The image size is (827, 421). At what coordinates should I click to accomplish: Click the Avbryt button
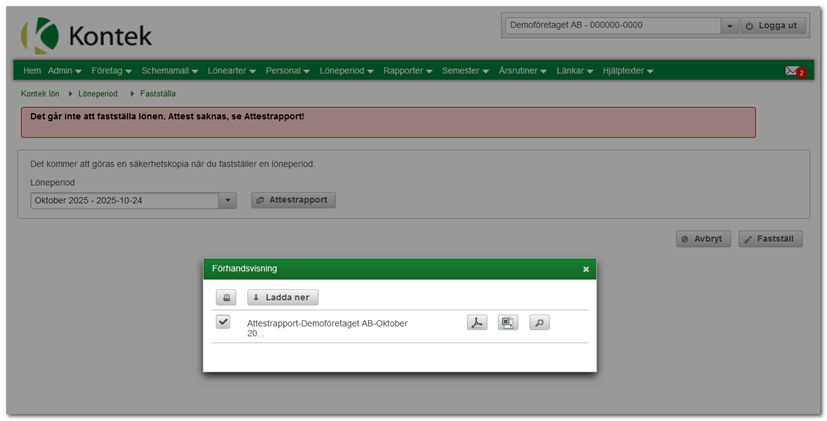(x=703, y=239)
